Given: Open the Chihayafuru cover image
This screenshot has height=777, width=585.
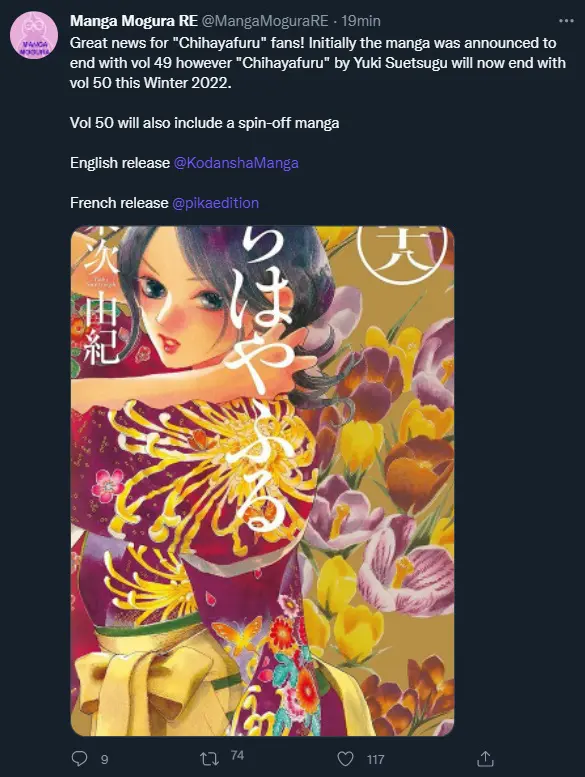Looking at the screenshot, I should click(263, 481).
